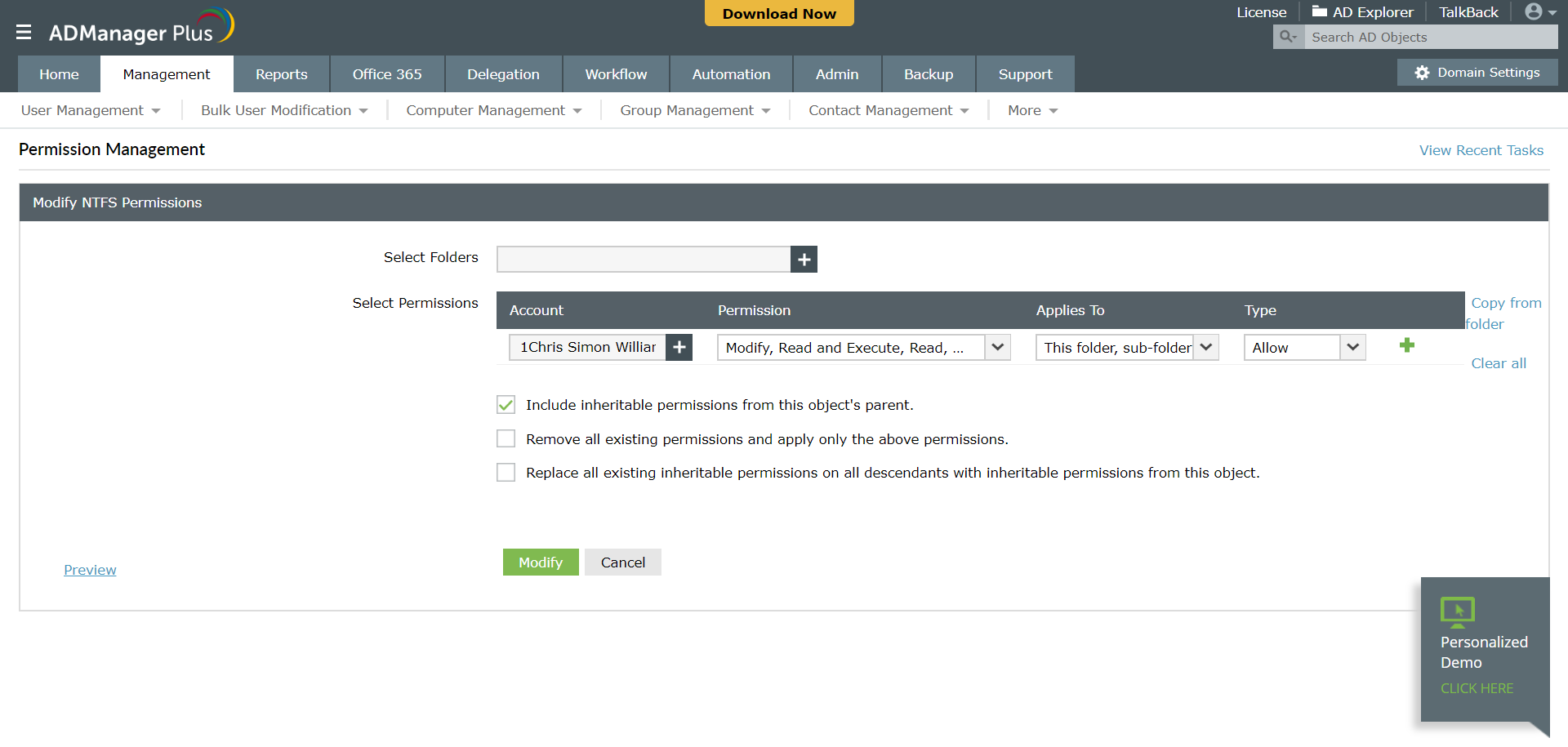This screenshot has width=1568, height=747.
Task: Open the Workflow tab
Action: click(616, 74)
